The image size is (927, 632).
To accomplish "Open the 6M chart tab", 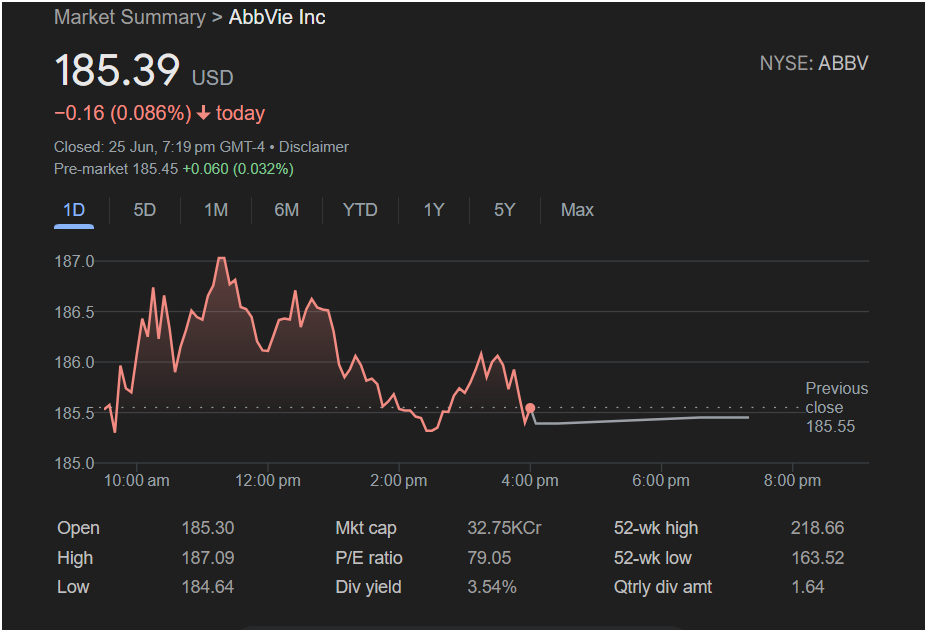I will coord(287,210).
